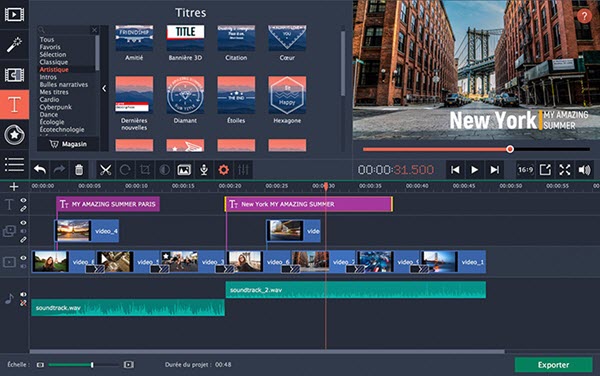Click the timeline scale slider handle
Image resolution: width=600 pixels, height=376 pixels.
(x=92, y=365)
